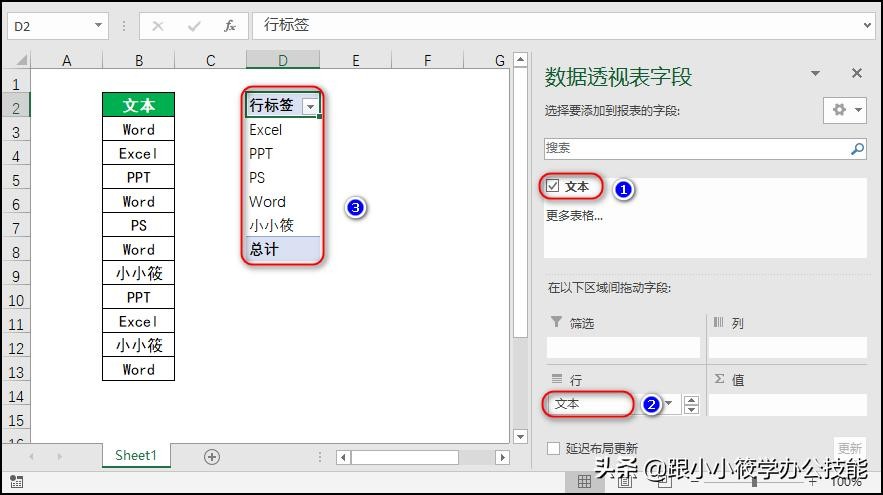Click the 更多表格... link
This screenshot has height=495, width=883.
[x=574, y=215]
